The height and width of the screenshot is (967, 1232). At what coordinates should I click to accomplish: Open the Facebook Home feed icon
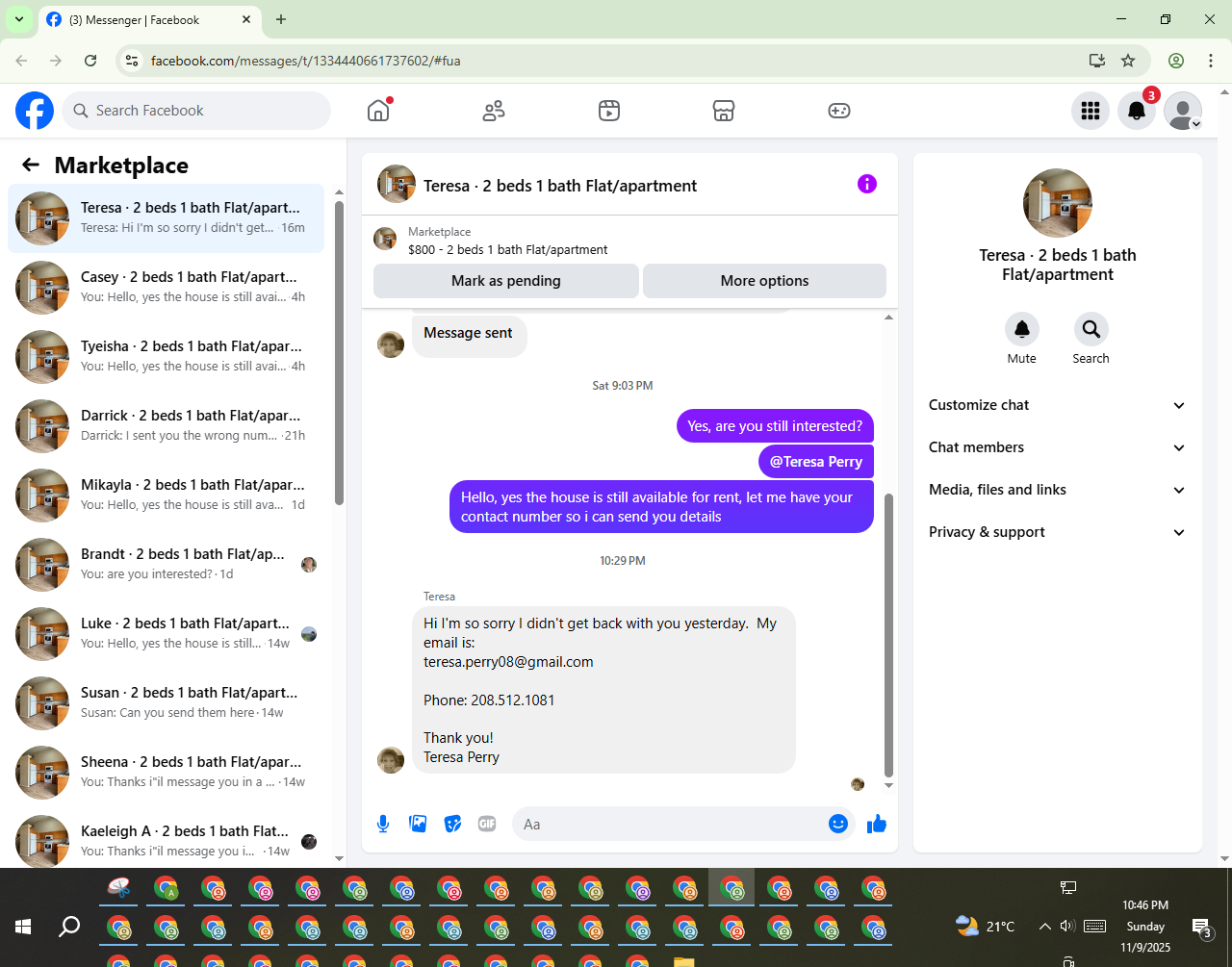click(x=378, y=111)
